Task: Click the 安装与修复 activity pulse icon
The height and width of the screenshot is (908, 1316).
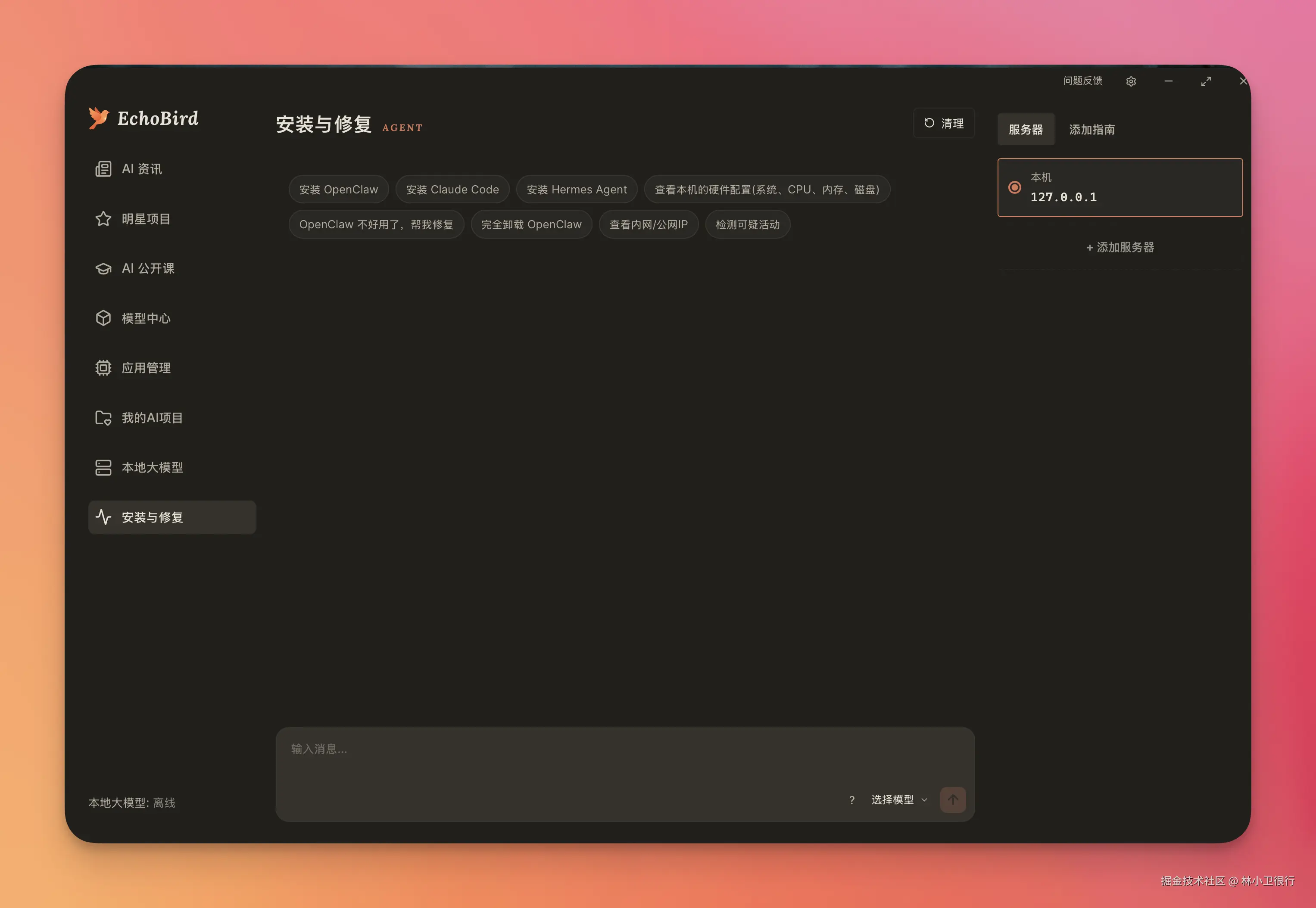Action: 103,517
